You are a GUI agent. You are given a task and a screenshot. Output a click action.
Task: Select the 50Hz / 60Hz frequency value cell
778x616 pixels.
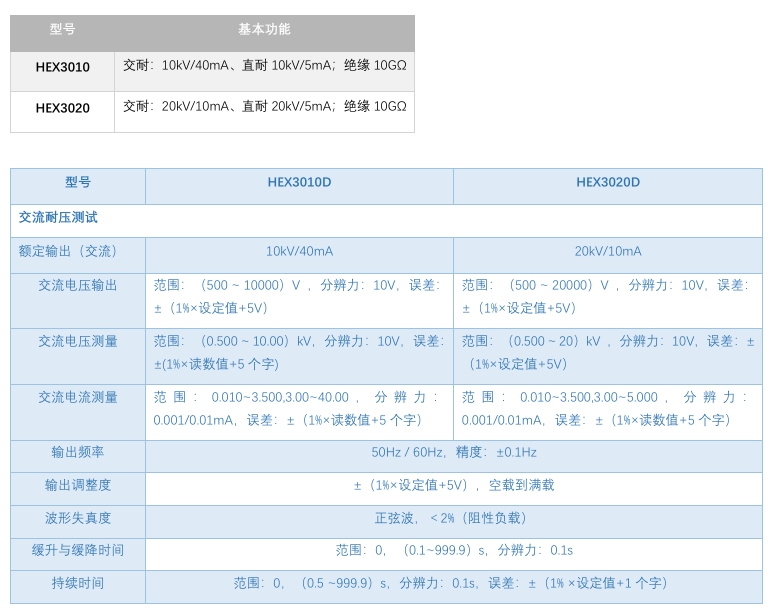(x=453, y=453)
